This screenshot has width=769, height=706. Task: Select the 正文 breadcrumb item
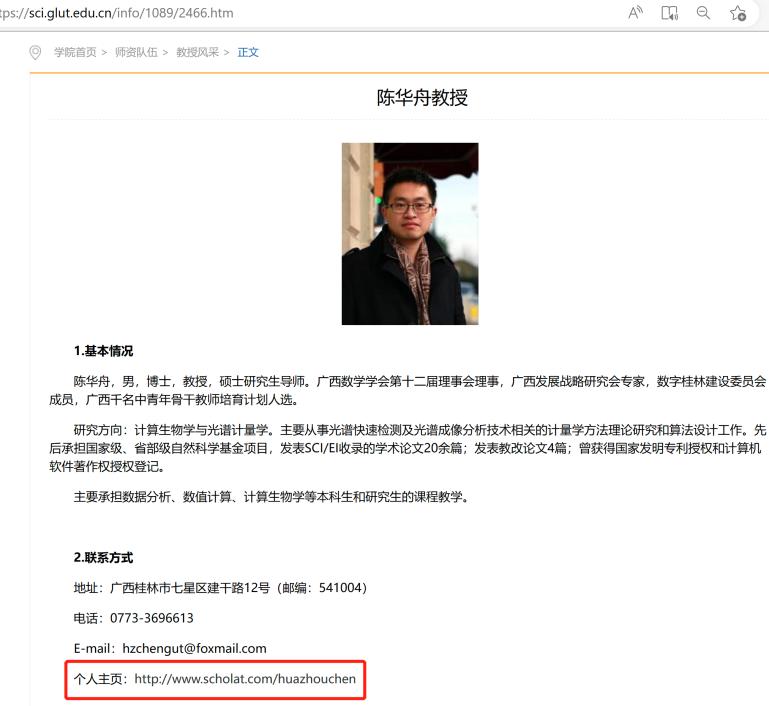248,52
